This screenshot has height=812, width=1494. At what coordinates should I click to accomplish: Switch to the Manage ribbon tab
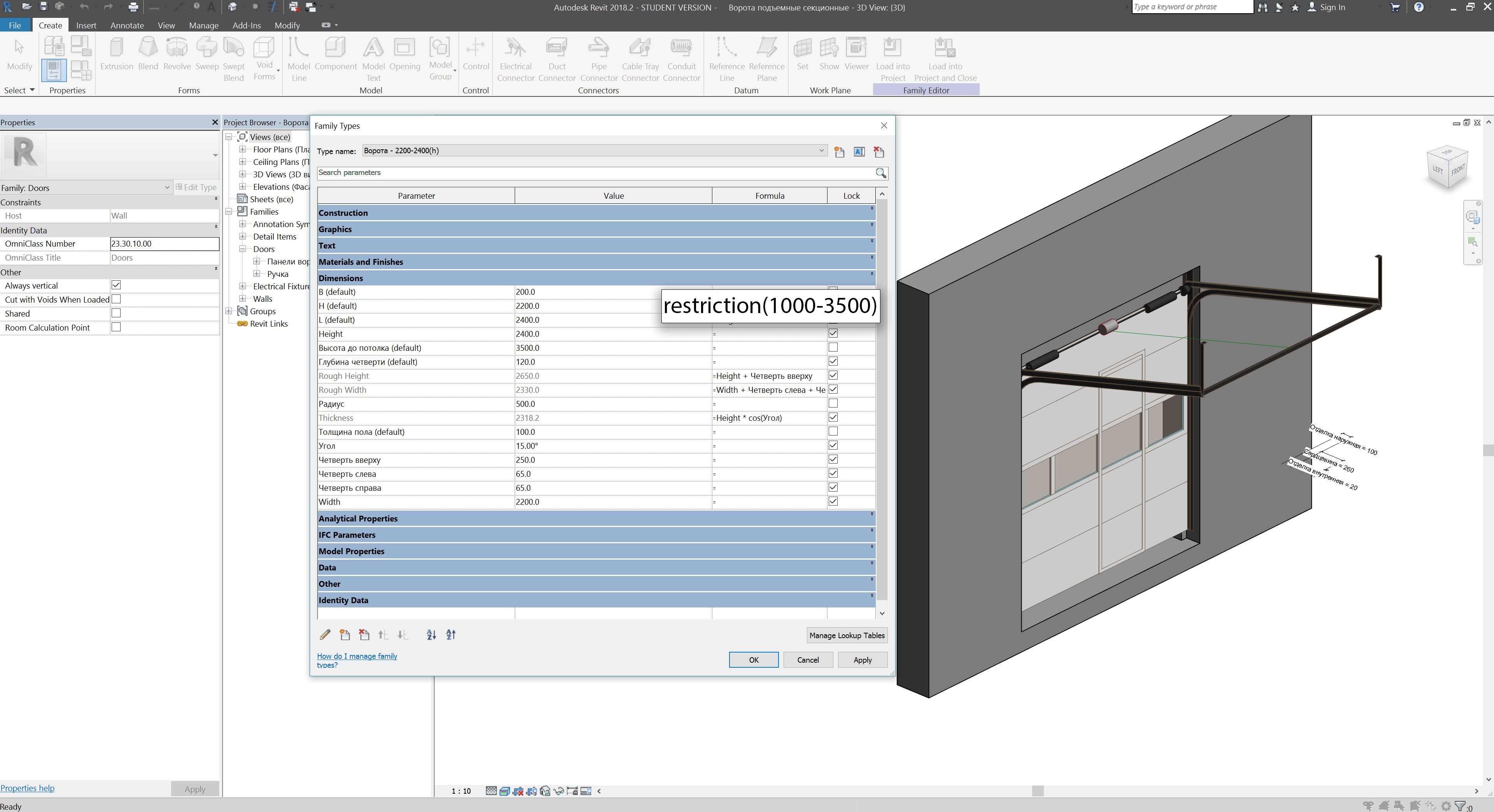(x=203, y=26)
